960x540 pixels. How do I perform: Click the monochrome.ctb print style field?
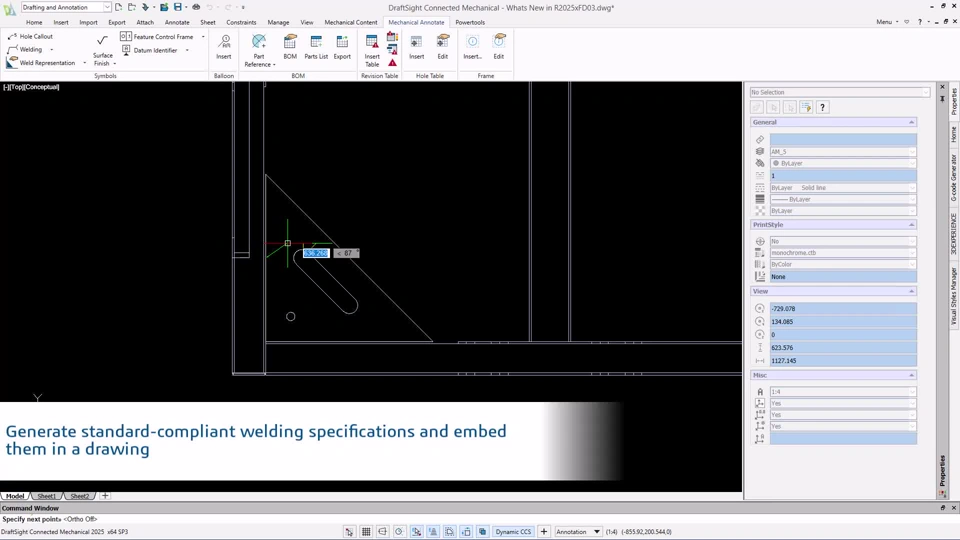(x=843, y=253)
